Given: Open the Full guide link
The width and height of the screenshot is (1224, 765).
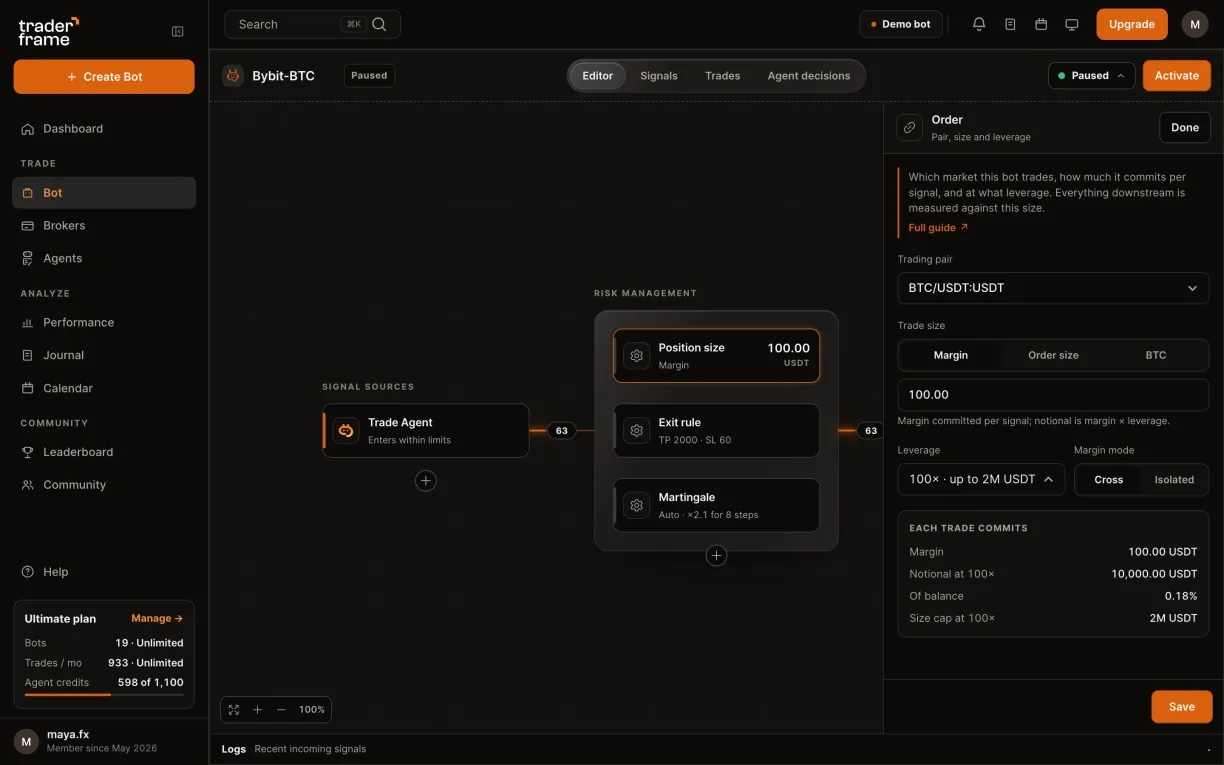Looking at the screenshot, I should tap(938, 228).
